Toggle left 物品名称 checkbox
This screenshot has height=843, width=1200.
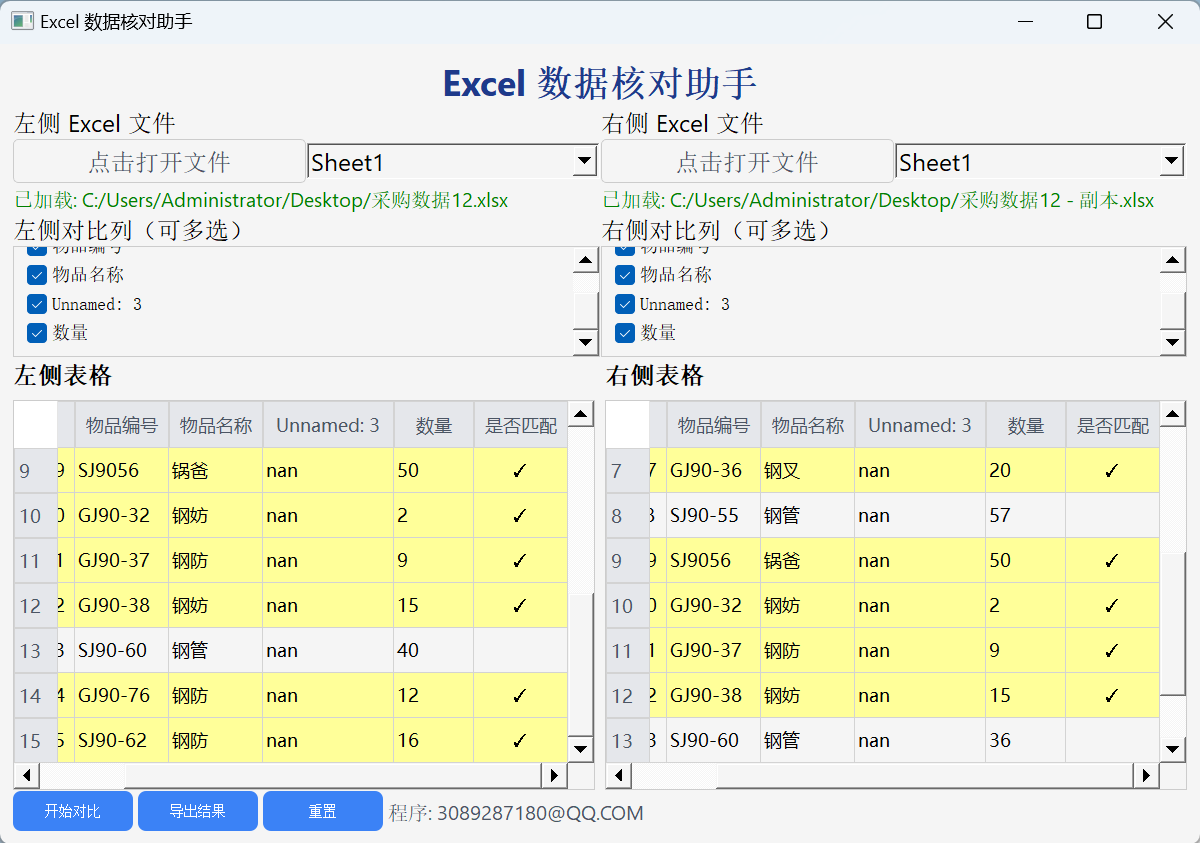point(37,275)
